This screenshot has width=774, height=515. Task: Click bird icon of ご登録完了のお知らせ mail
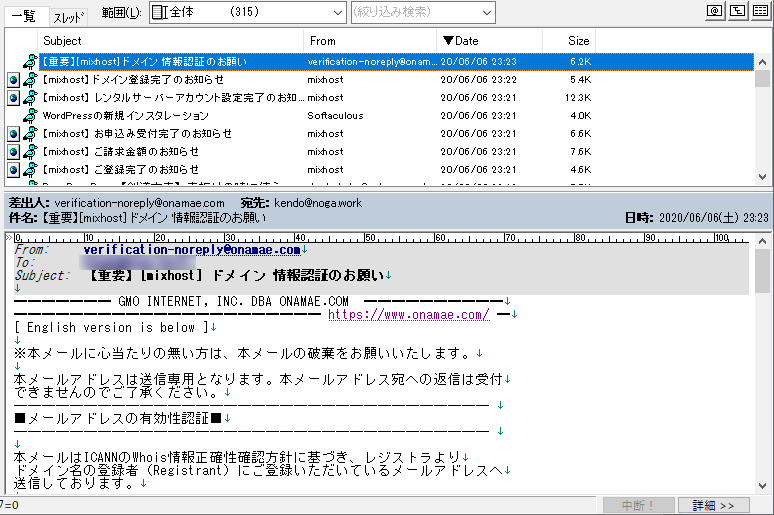pyautogui.click(x=30, y=169)
